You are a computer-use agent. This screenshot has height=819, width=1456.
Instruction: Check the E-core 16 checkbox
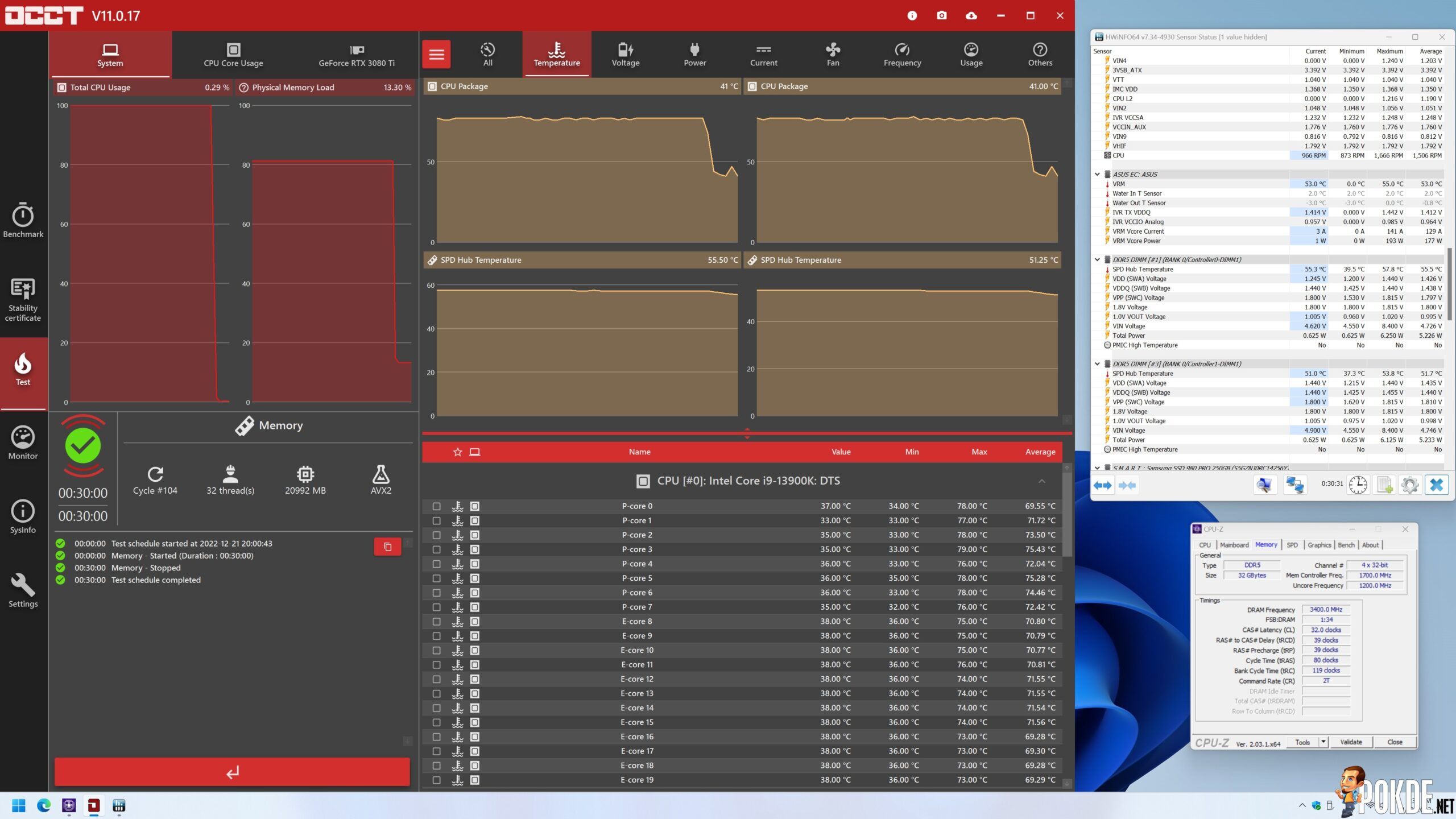click(436, 737)
